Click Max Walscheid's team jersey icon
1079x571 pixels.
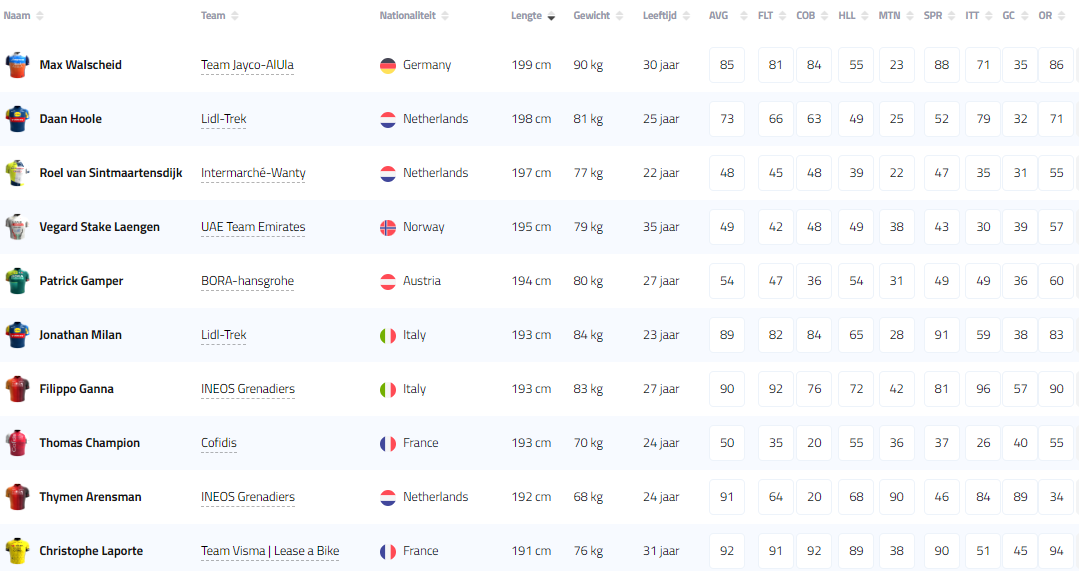tap(18, 65)
